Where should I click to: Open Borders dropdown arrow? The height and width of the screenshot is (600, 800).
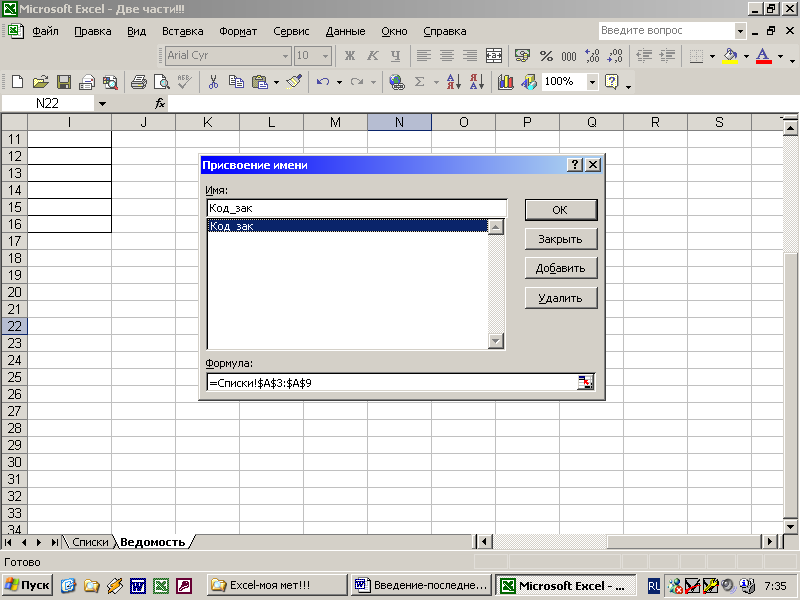click(712, 56)
